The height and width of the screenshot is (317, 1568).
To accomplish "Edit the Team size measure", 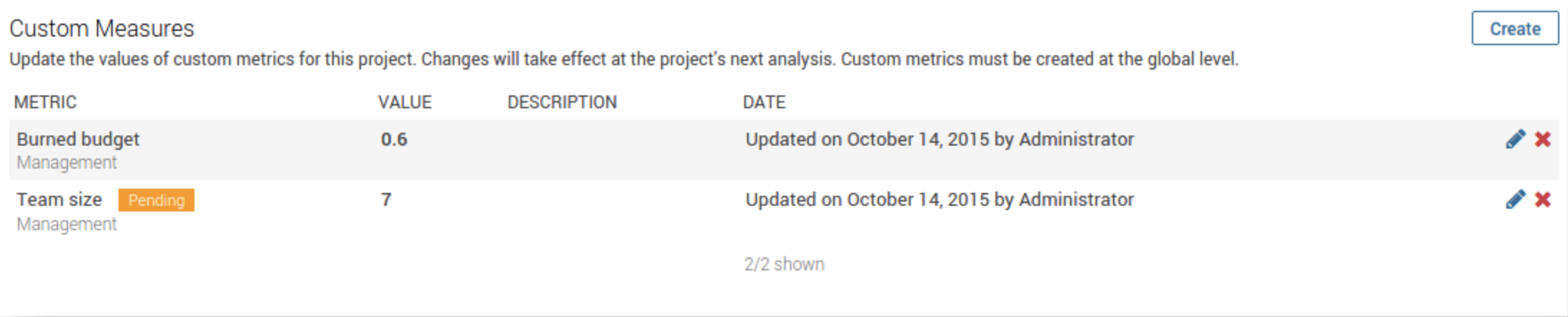I will pos(1515,199).
